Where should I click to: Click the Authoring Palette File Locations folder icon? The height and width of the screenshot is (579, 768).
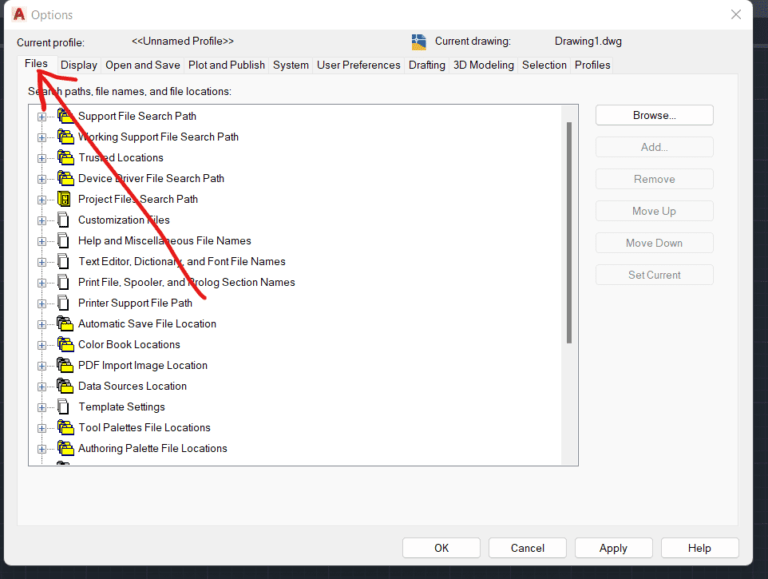click(x=65, y=448)
